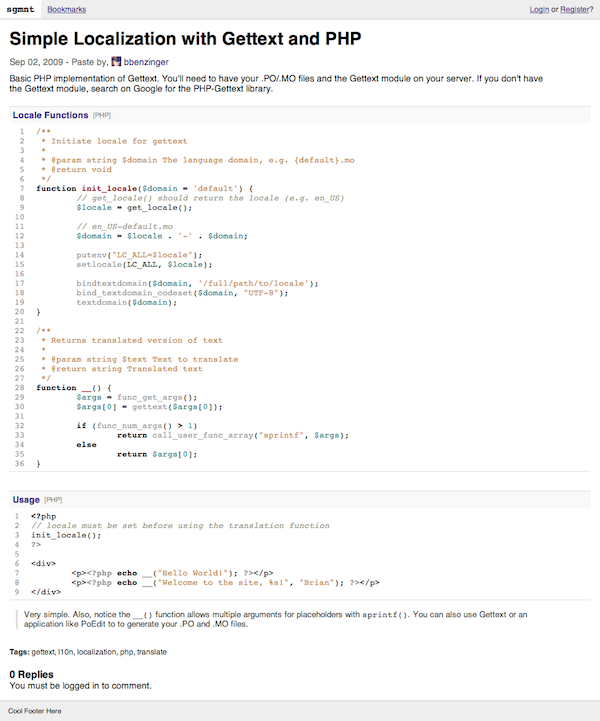Screen dimensions: 600x721
Task: Click the '0 Replies' heading
Action: click(31, 675)
